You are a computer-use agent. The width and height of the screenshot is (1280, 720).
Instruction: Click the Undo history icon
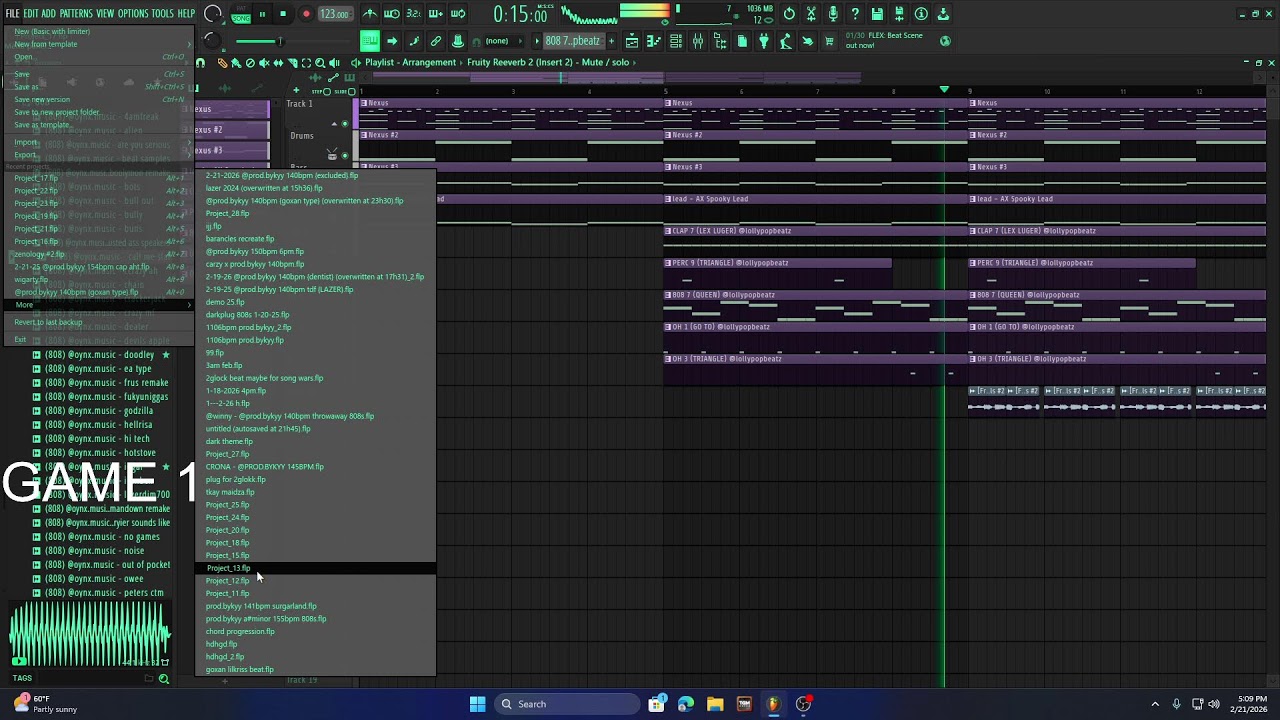789,14
